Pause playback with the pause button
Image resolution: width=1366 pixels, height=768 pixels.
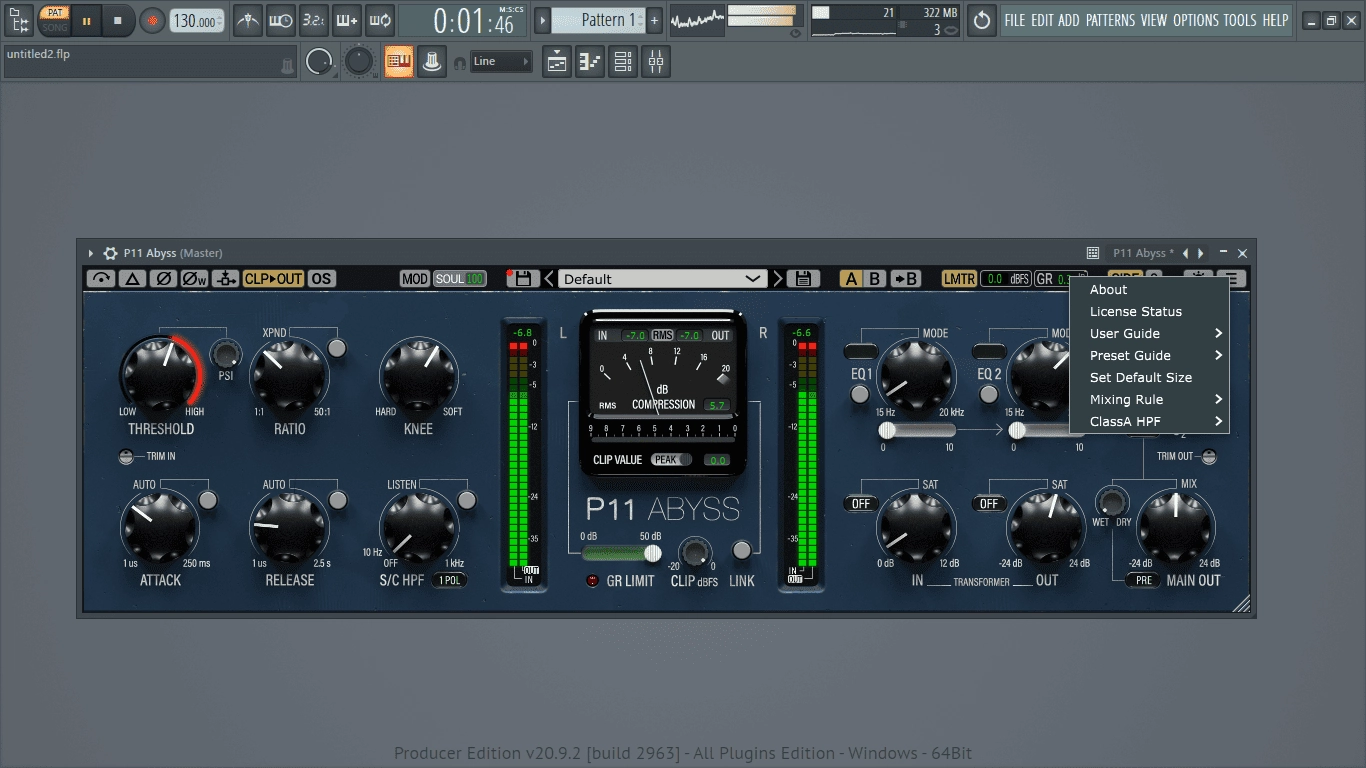pos(86,20)
